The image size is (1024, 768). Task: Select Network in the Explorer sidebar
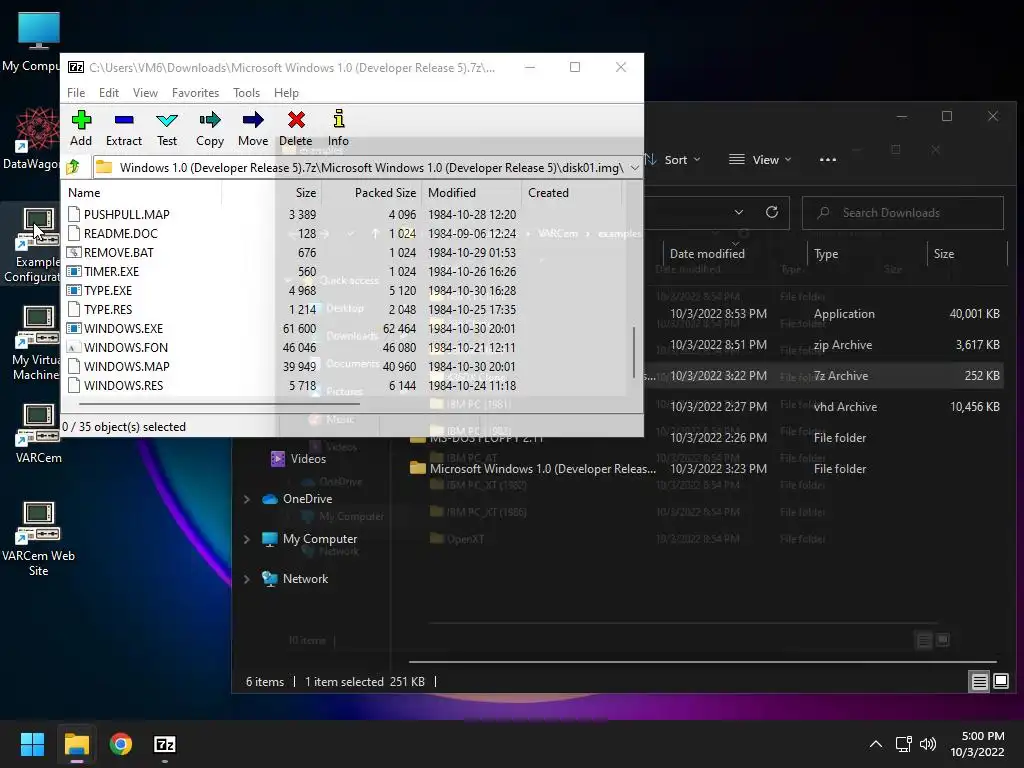[295, 579]
